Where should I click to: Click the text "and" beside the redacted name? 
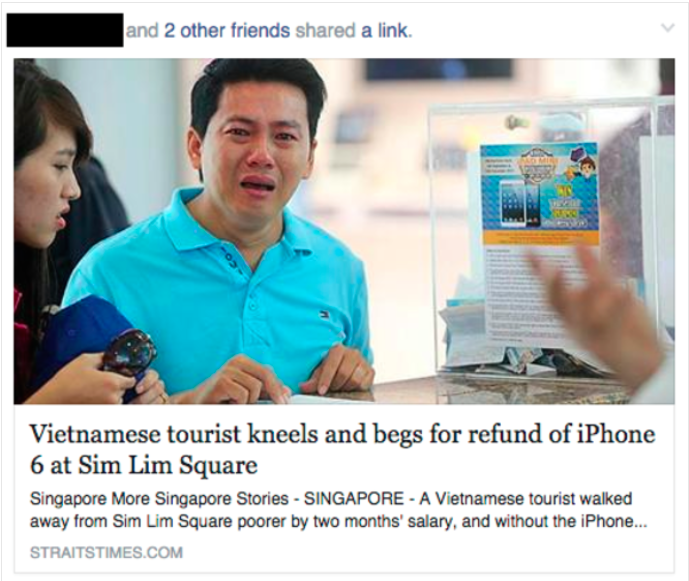click(142, 30)
